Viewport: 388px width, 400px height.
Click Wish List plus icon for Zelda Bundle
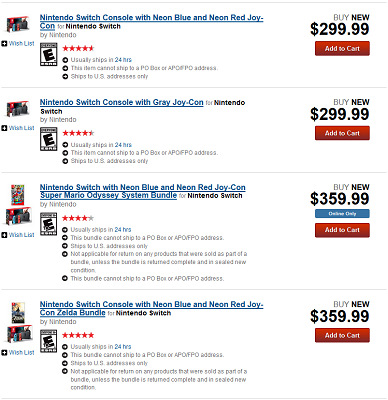click(4, 353)
